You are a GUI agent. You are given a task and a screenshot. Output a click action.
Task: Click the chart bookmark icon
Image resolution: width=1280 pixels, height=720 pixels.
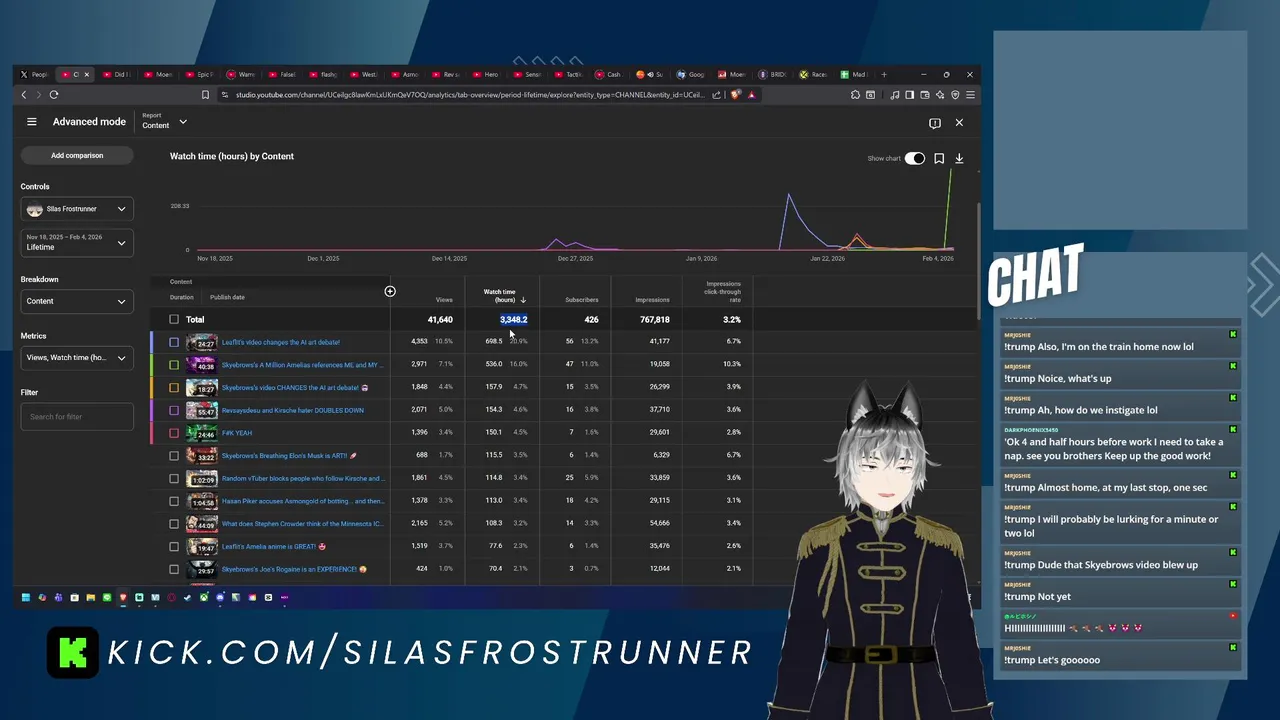pos(939,158)
